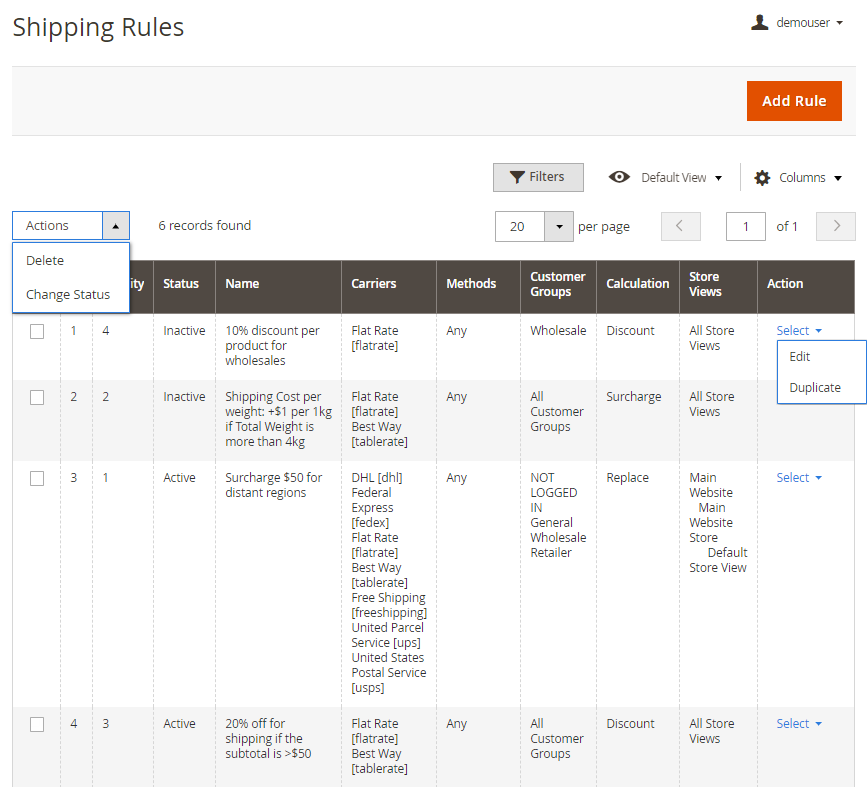Choose Change Status in Actions menu

point(68,295)
